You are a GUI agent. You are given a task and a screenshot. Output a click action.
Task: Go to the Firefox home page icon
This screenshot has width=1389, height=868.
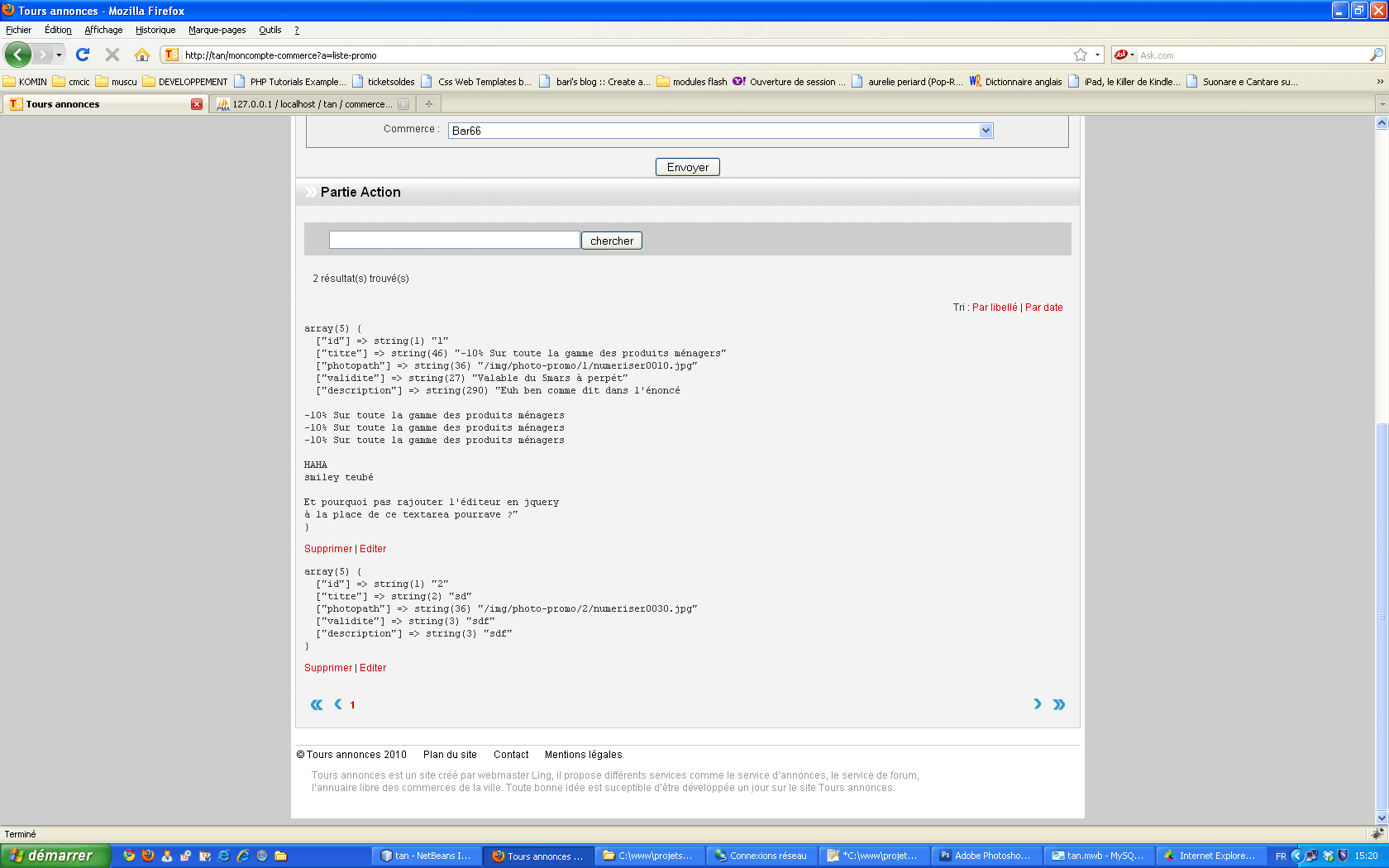click(x=142, y=55)
